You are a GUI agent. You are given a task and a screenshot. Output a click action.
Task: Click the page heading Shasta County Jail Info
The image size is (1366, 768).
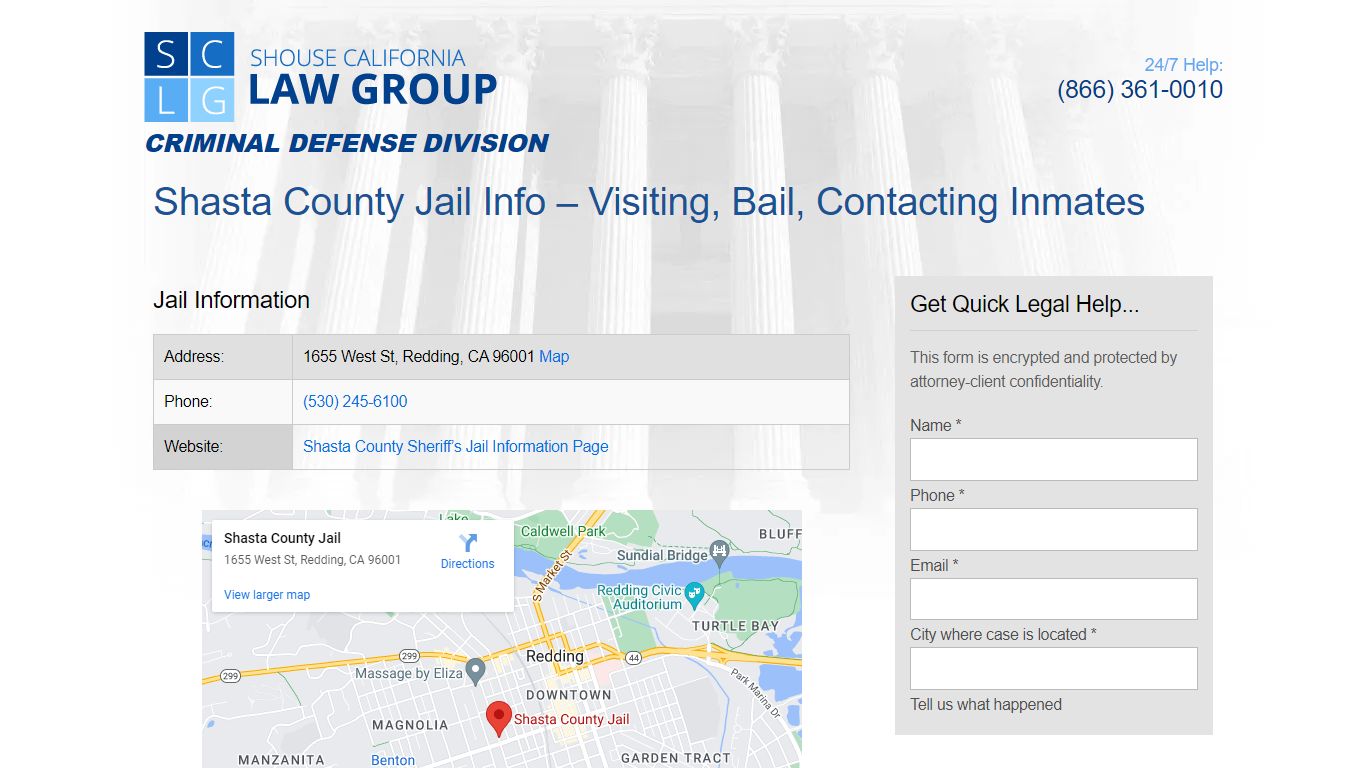click(649, 202)
